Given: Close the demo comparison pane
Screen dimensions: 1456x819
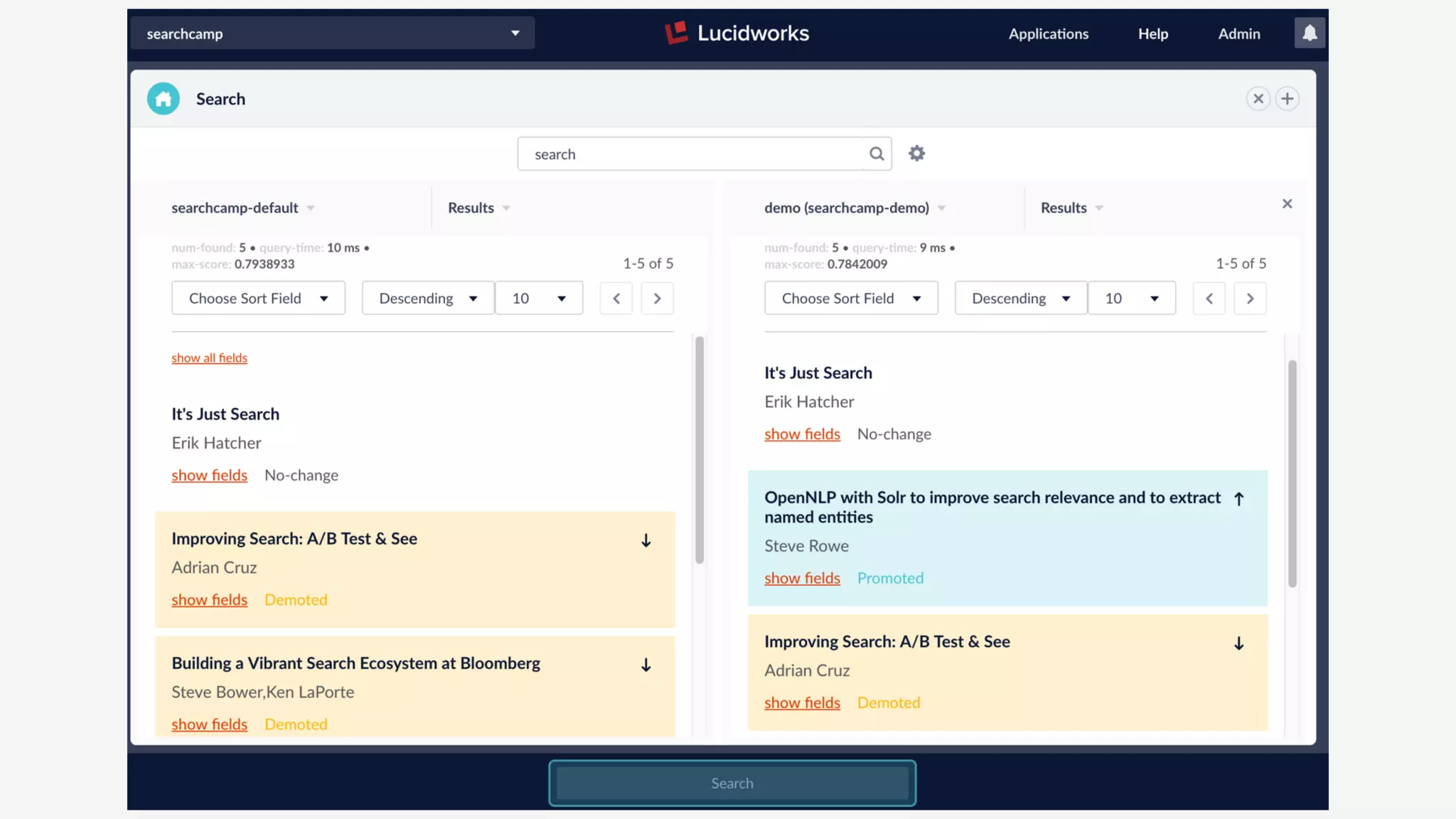Looking at the screenshot, I should pos(1287,204).
